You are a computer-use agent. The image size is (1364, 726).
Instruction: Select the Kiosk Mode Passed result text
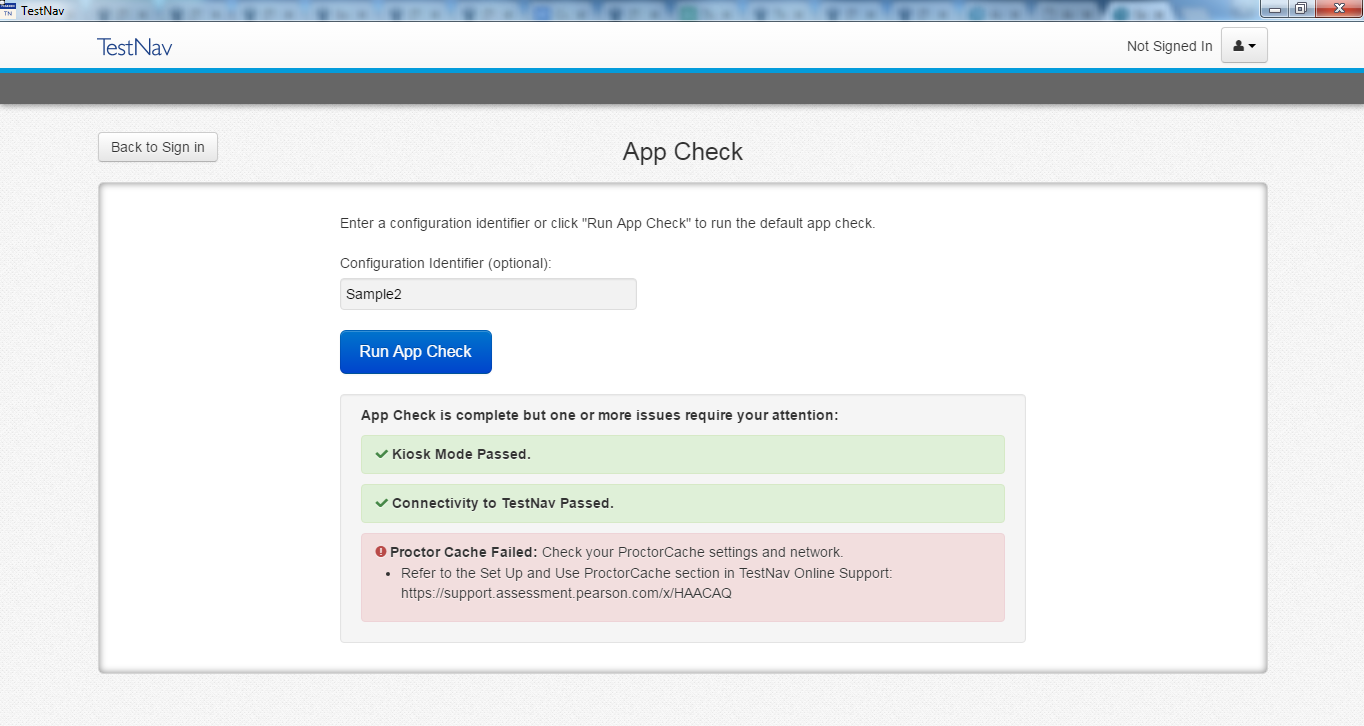pyautogui.click(x=461, y=454)
